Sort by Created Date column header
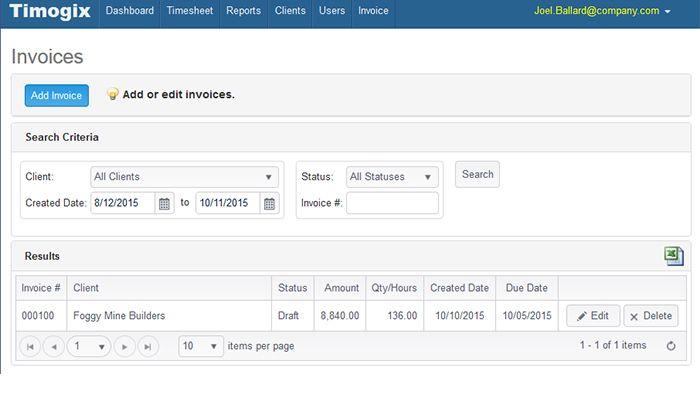700x400 pixels. coord(459,288)
